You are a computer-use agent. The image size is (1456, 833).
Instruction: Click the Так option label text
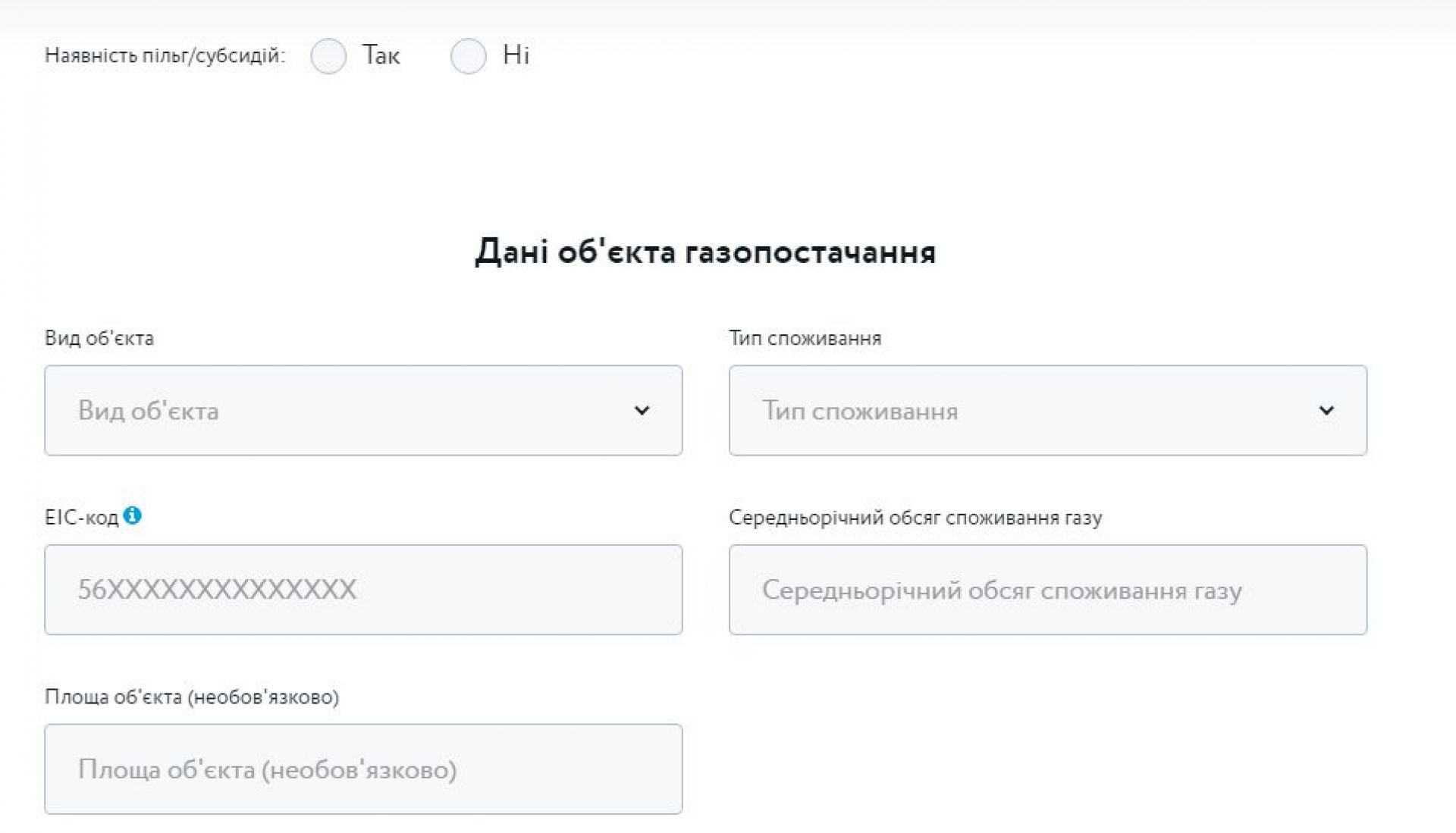pos(381,55)
